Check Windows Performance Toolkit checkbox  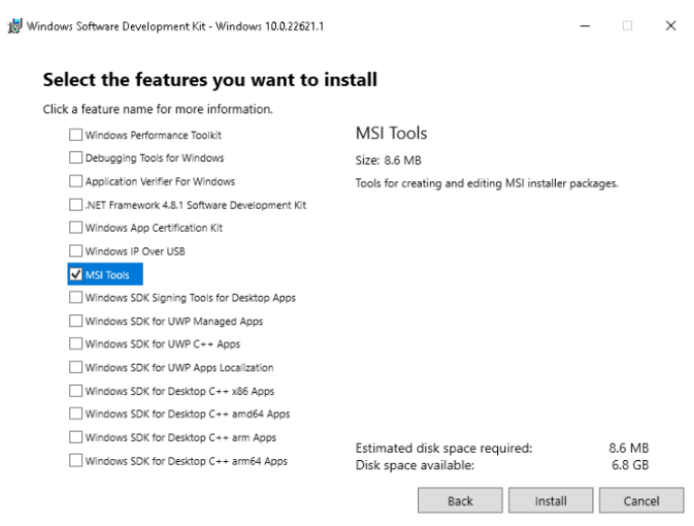click(76, 135)
